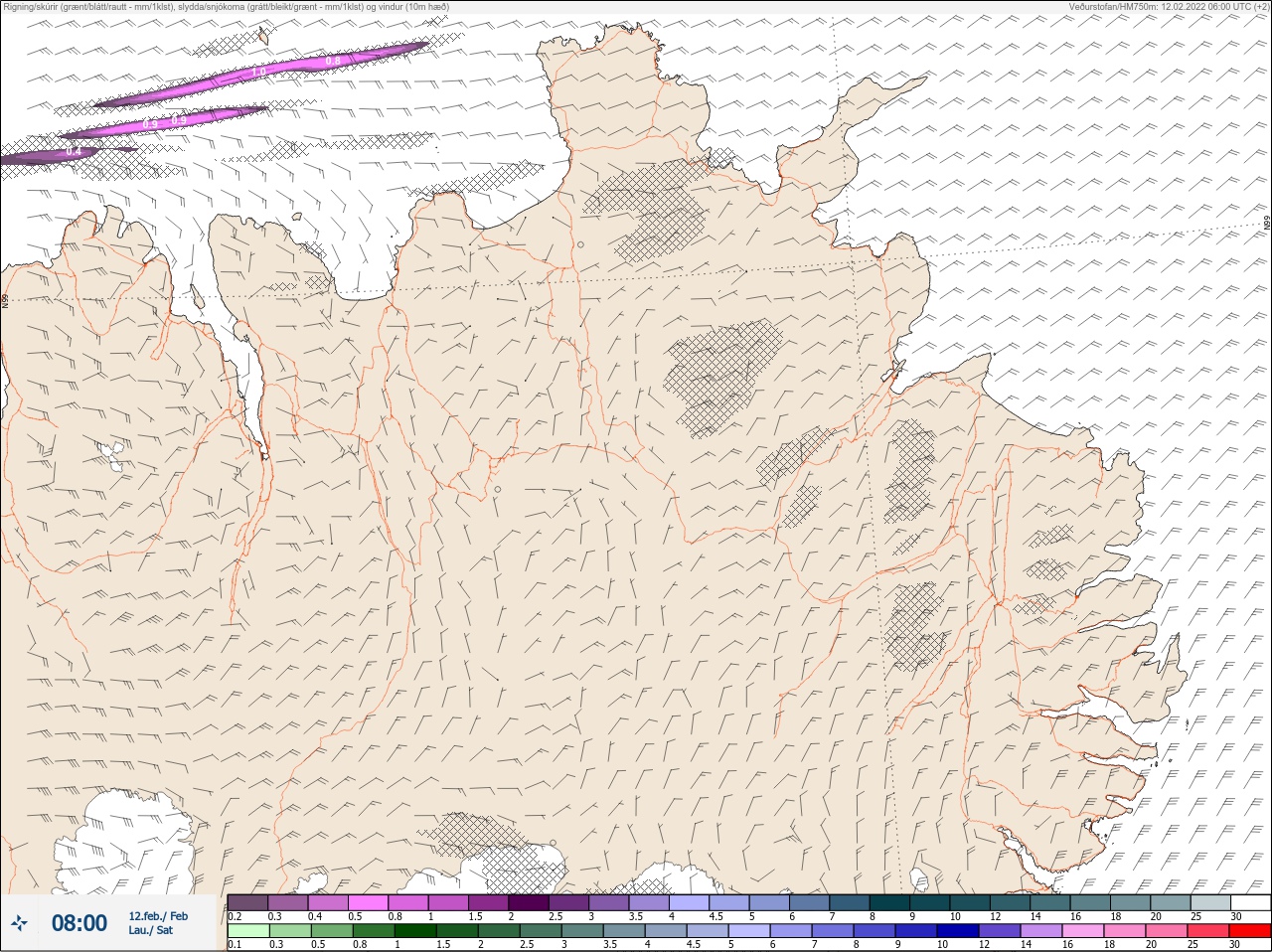
Task: Select the top legend swatch between 1 and 1.5
Action: click(x=449, y=902)
